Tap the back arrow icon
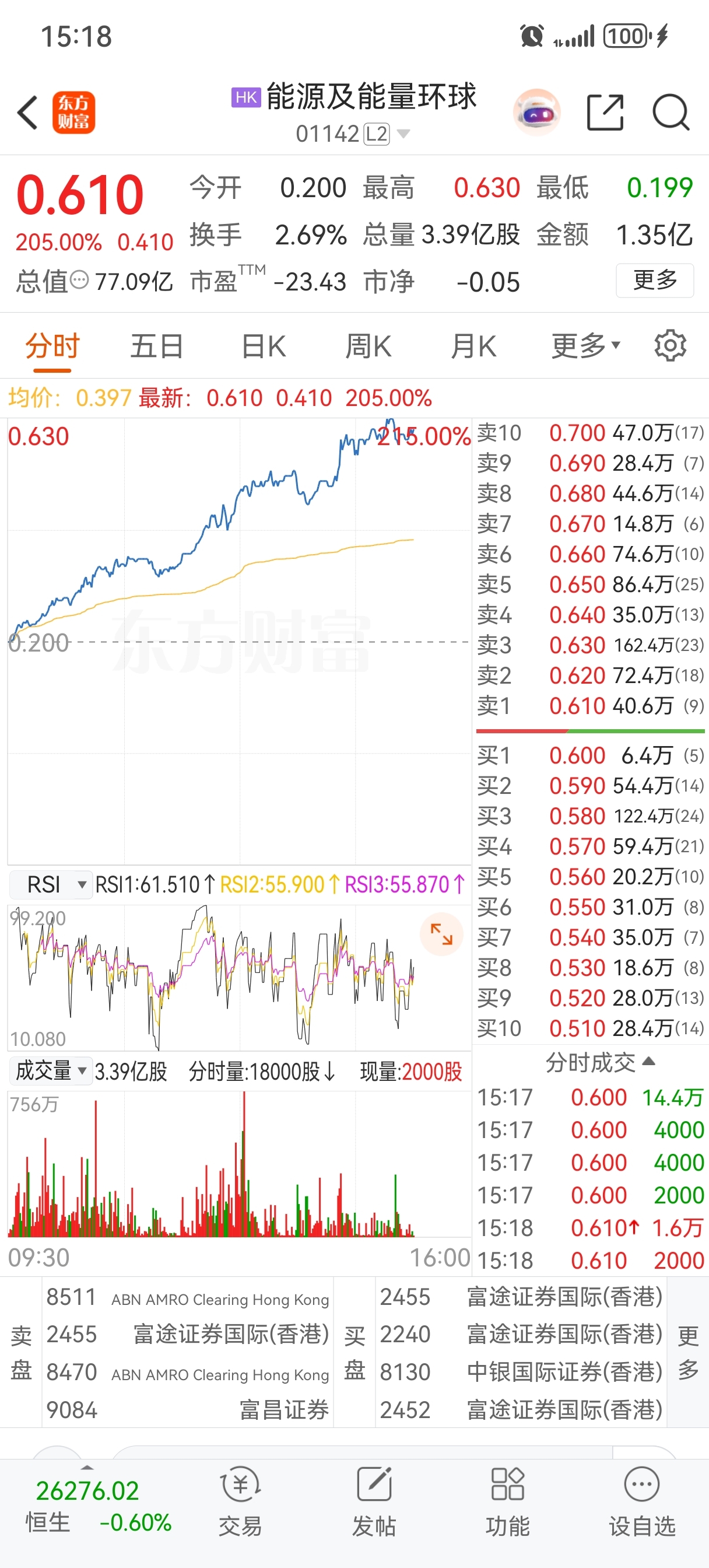 pyautogui.click(x=27, y=113)
